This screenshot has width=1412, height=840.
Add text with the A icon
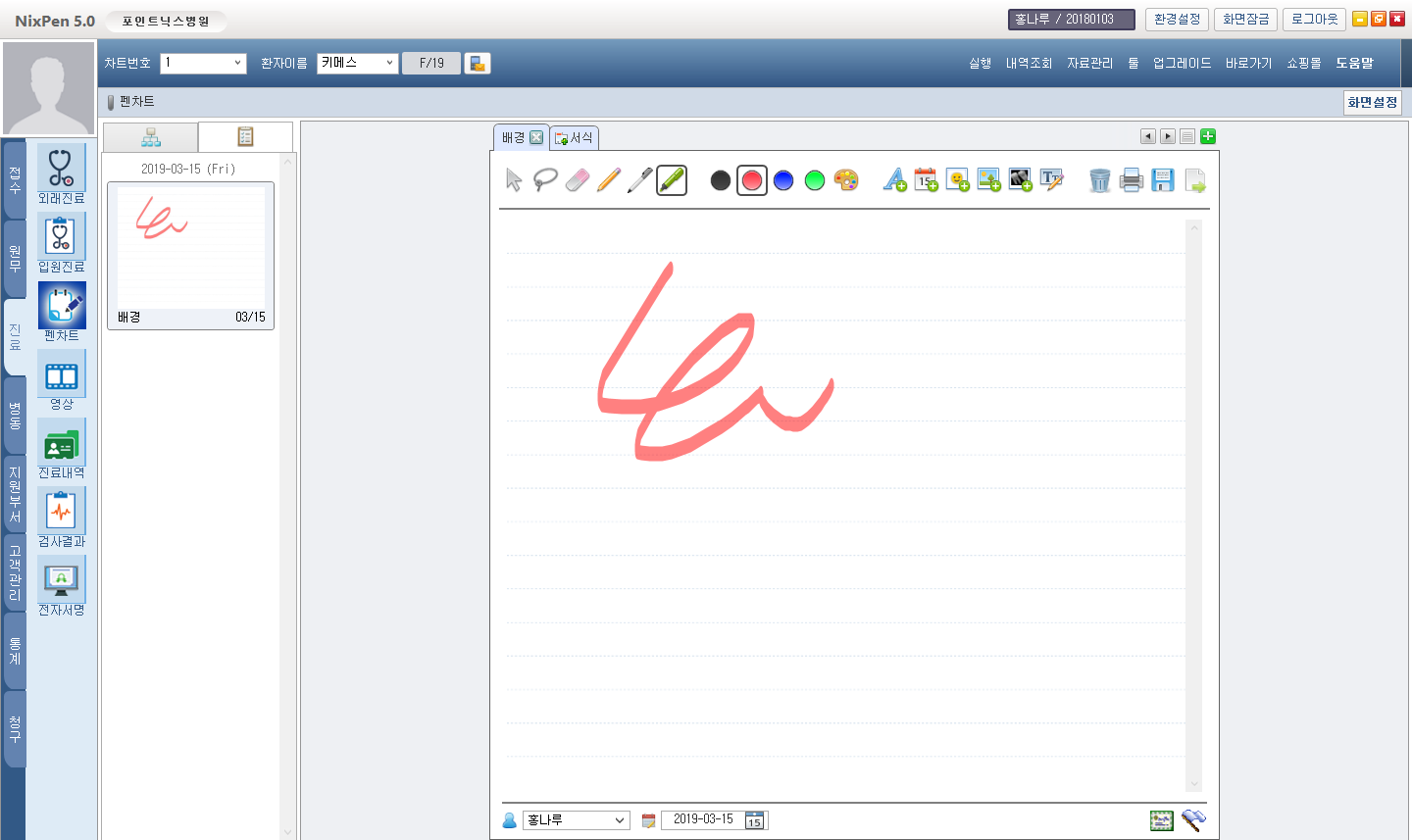(x=894, y=180)
